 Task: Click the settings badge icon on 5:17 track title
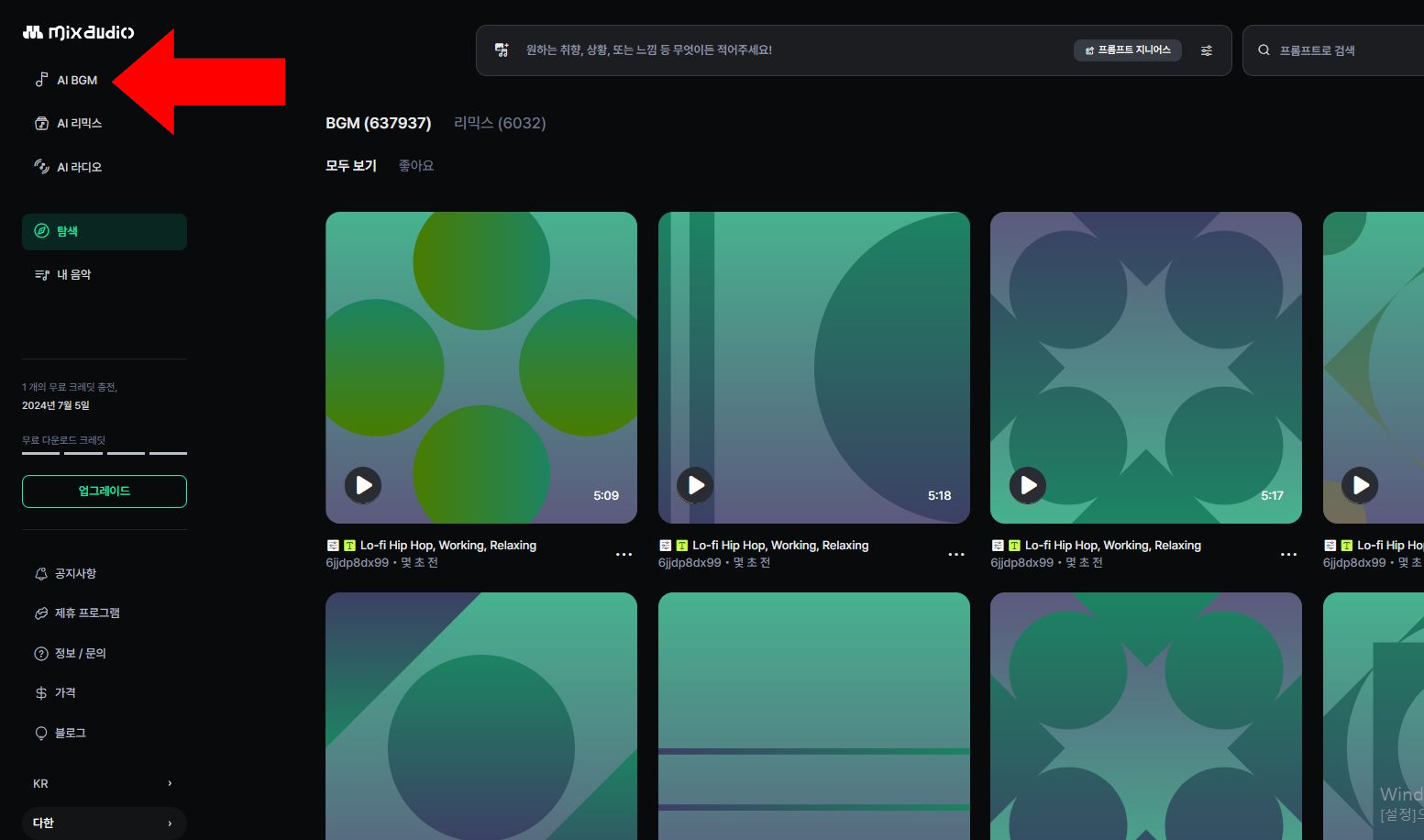(x=998, y=546)
